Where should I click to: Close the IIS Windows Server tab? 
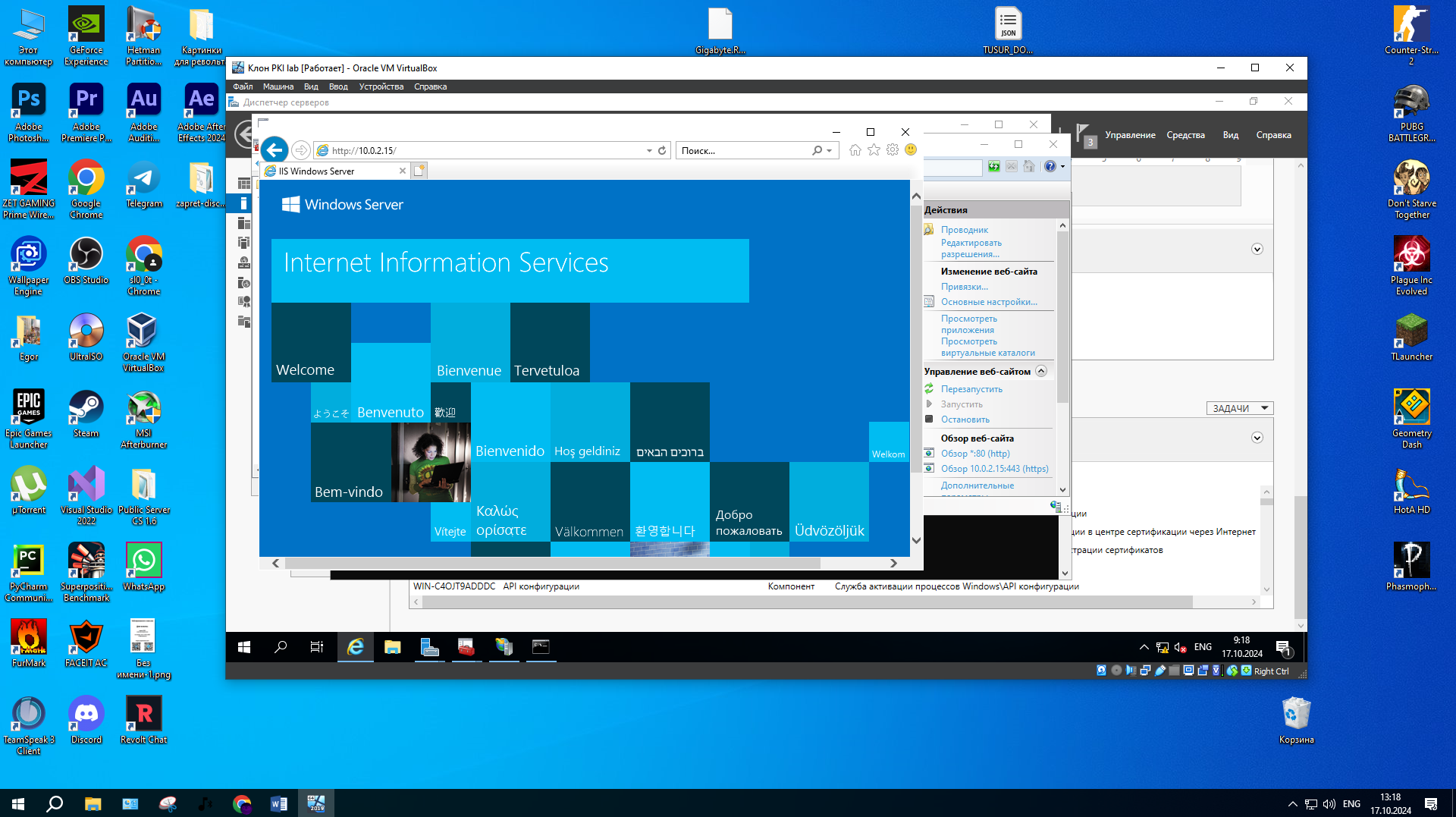[x=403, y=171]
